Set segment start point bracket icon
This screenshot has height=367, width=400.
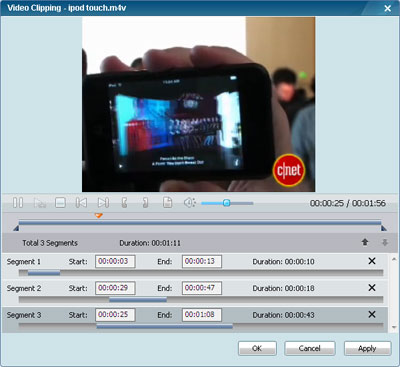pyautogui.click(x=124, y=202)
